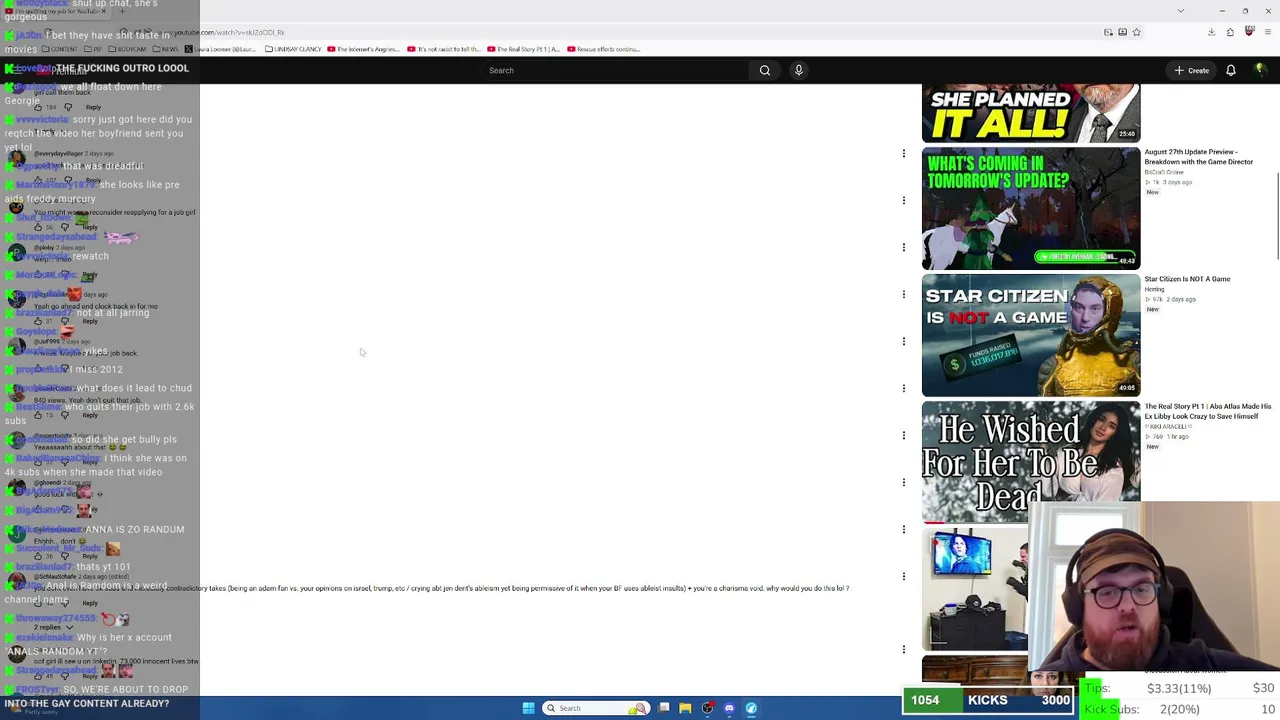Viewport: 1280px width, 720px height.
Task: Click the channel name under Star Citizen title
Action: tap(1154, 289)
